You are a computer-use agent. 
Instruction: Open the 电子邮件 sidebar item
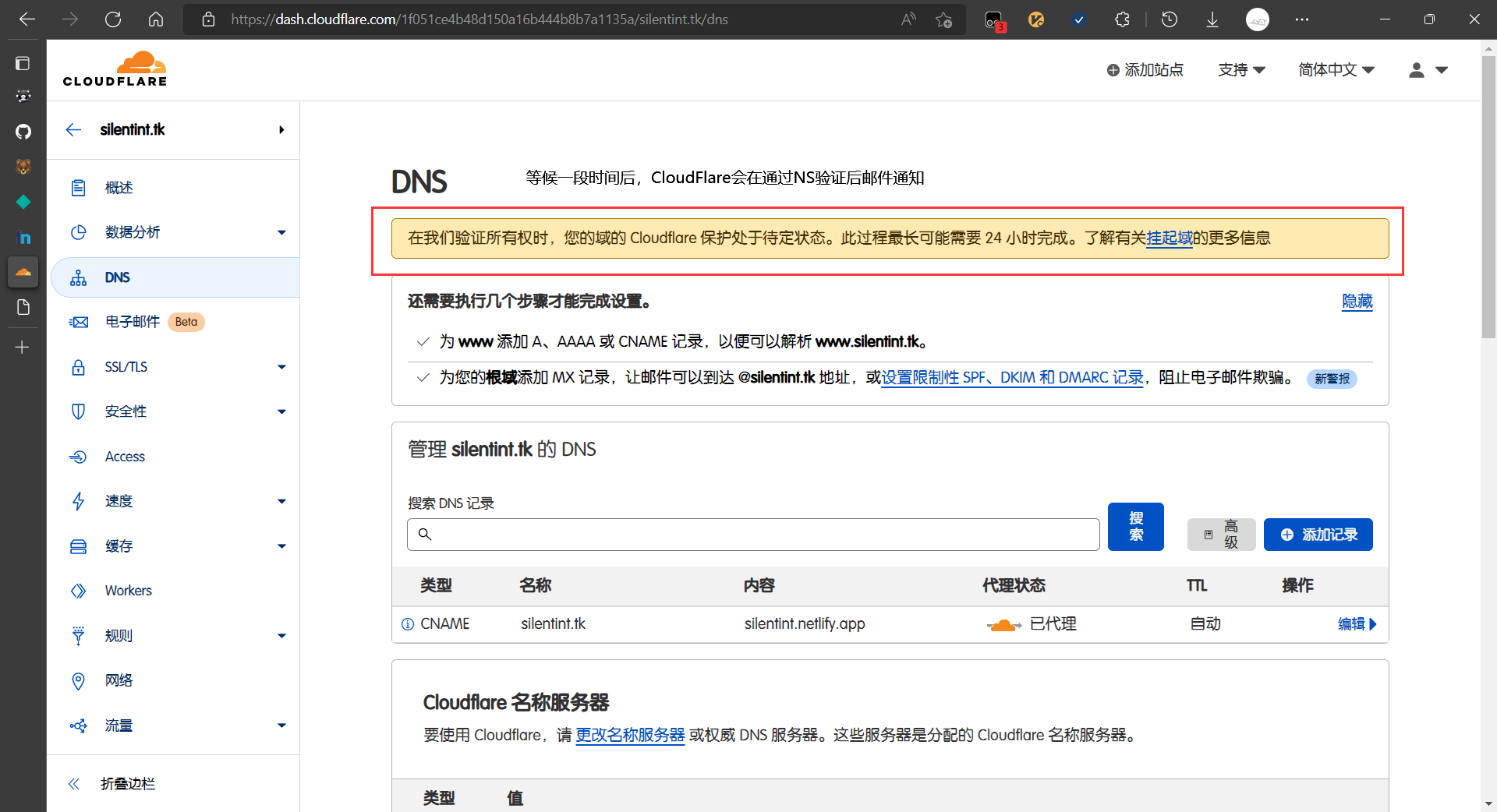pos(133,322)
